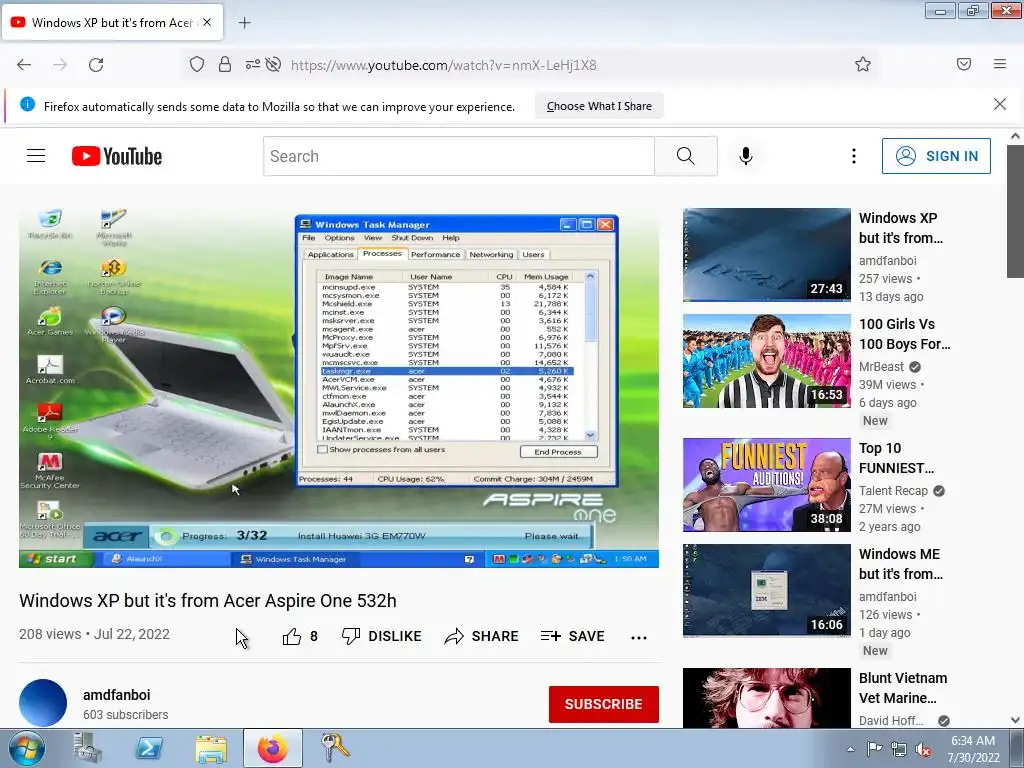Click the site security padlock icon
The width and height of the screenshot is (1024, 768).
click(225, 65)
